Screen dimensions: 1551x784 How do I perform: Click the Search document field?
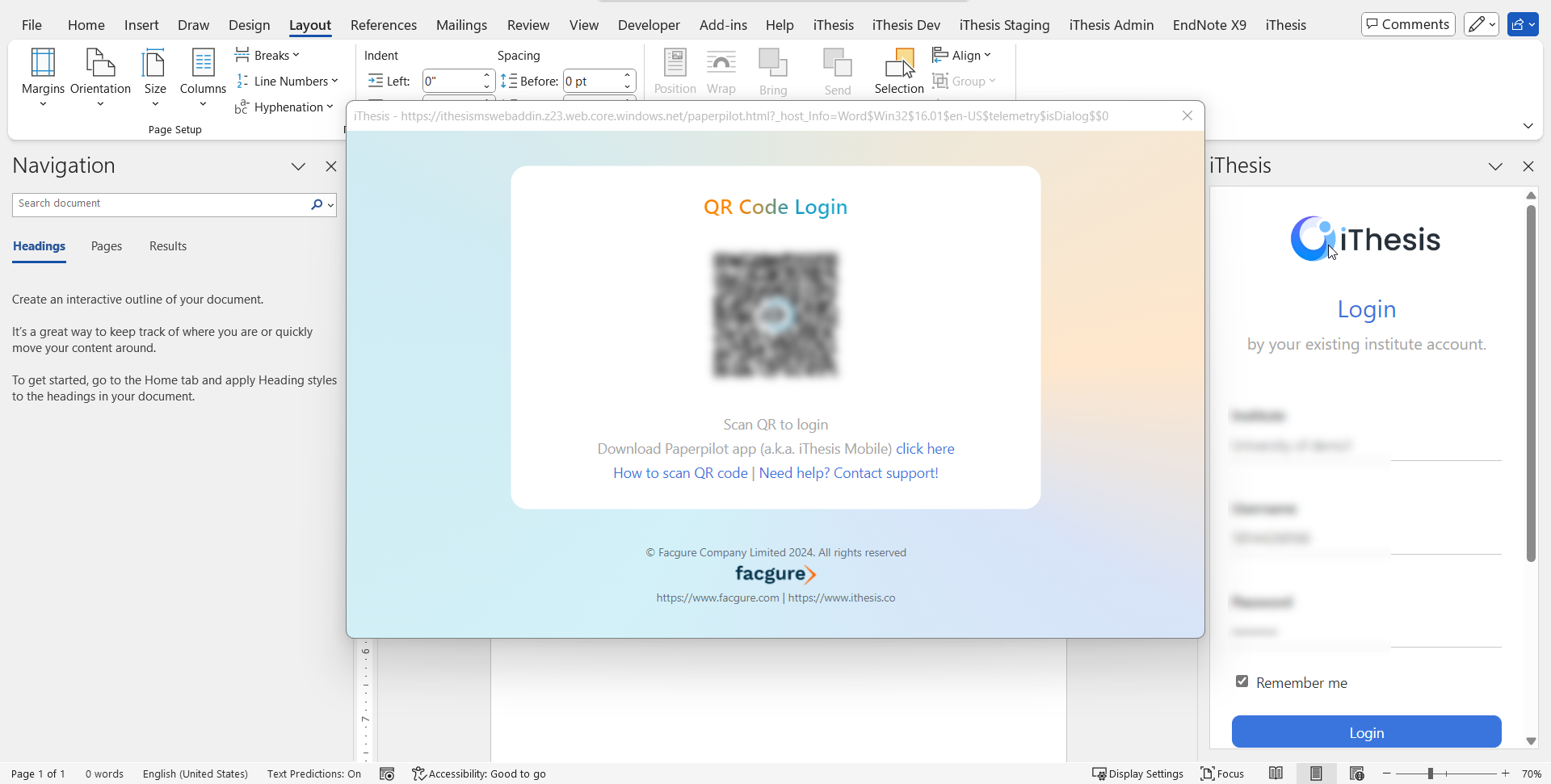click(160, 204)
